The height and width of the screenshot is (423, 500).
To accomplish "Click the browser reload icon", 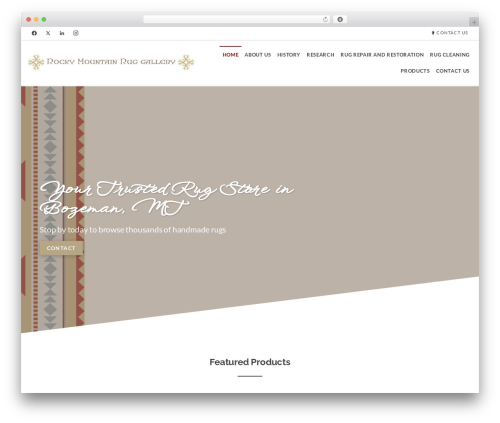I will pos(325,20).
